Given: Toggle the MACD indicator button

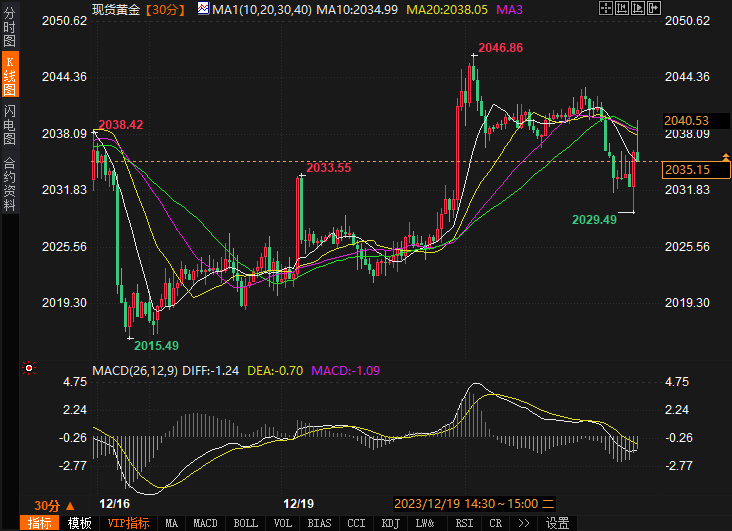Looking at the screenshot, I should [x=205, y=523].
